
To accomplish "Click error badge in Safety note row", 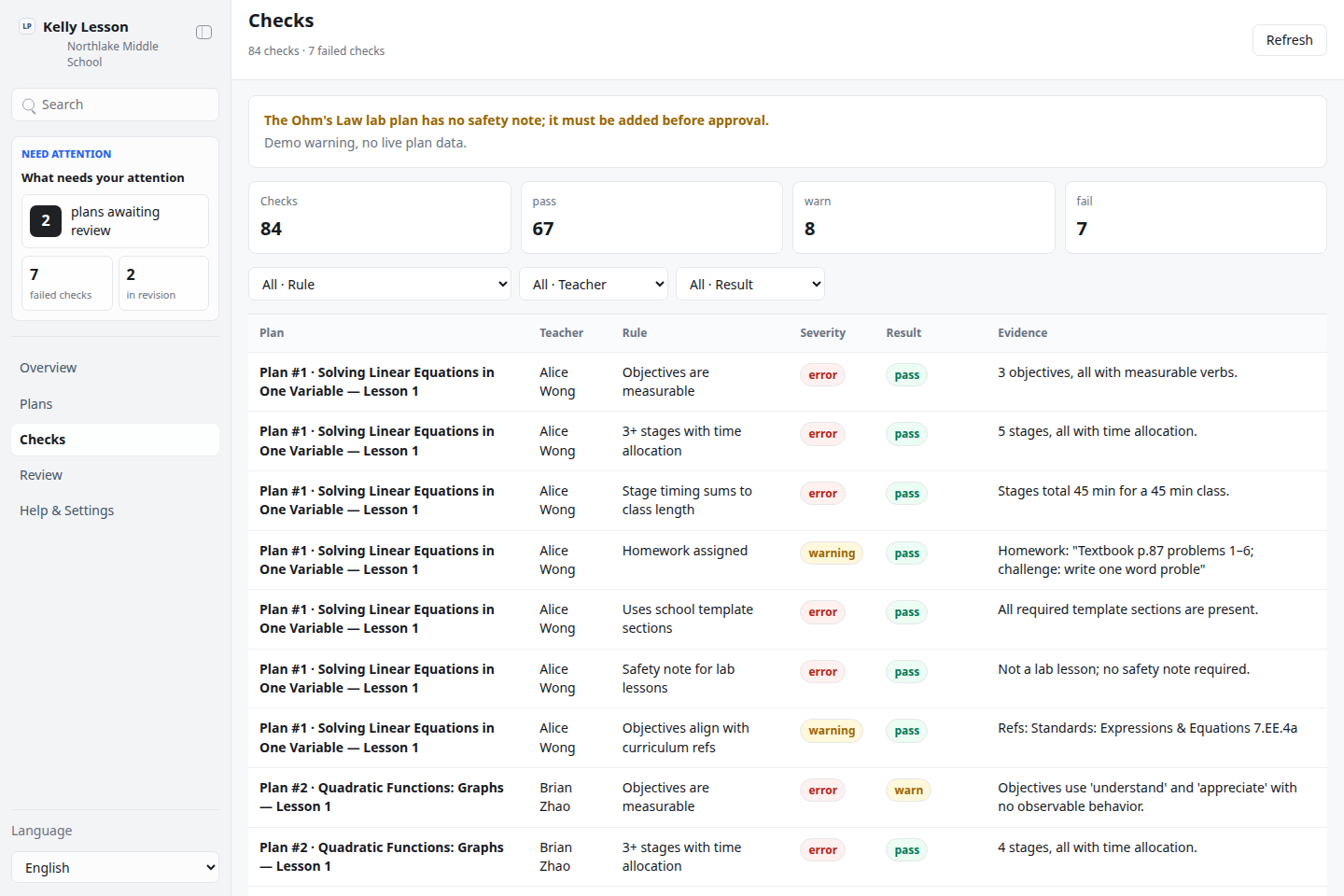I will point(822,672).
